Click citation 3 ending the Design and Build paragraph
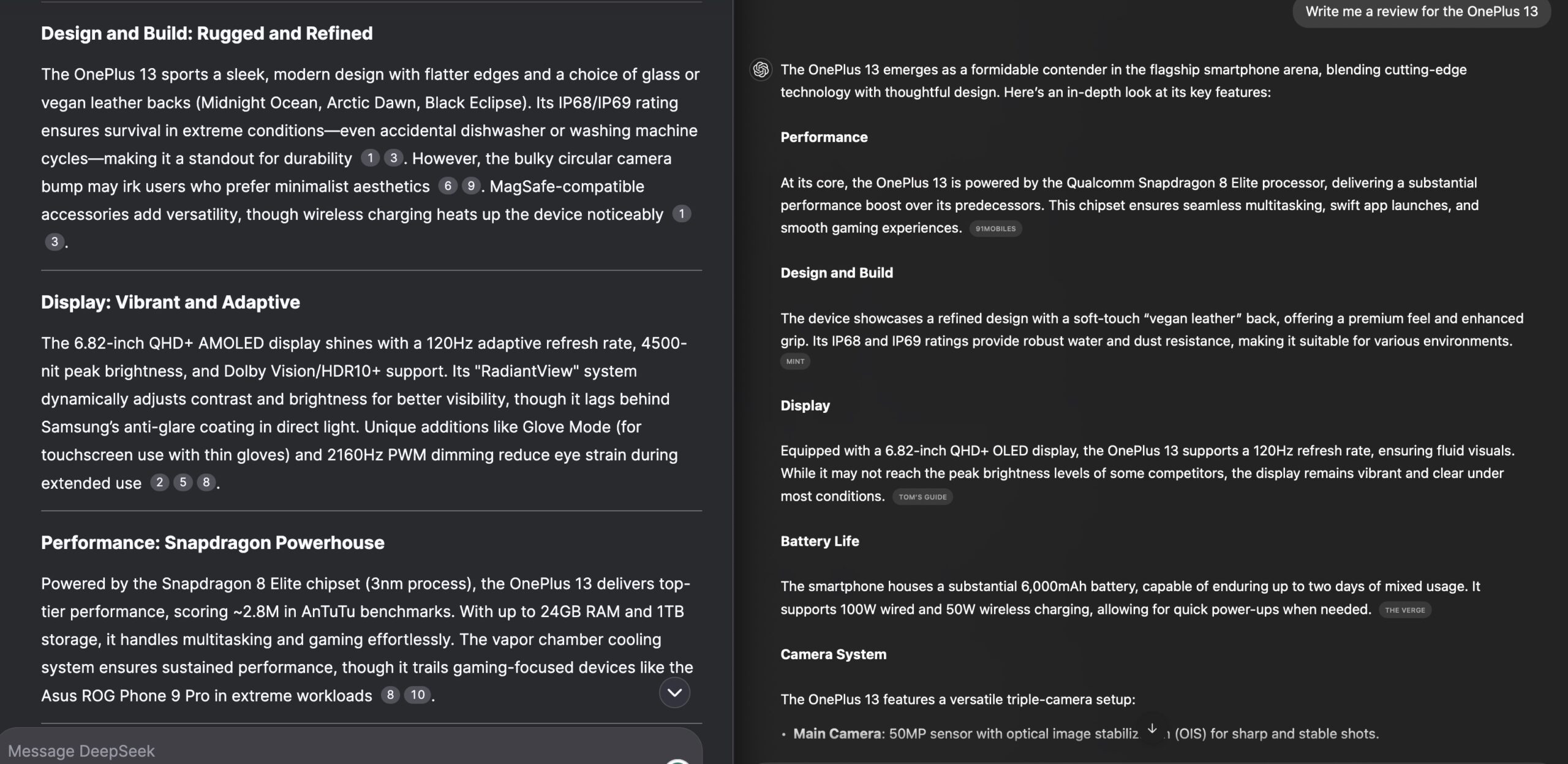The width and height of the screenshot is (1568, 764). [x=55, y=242]
